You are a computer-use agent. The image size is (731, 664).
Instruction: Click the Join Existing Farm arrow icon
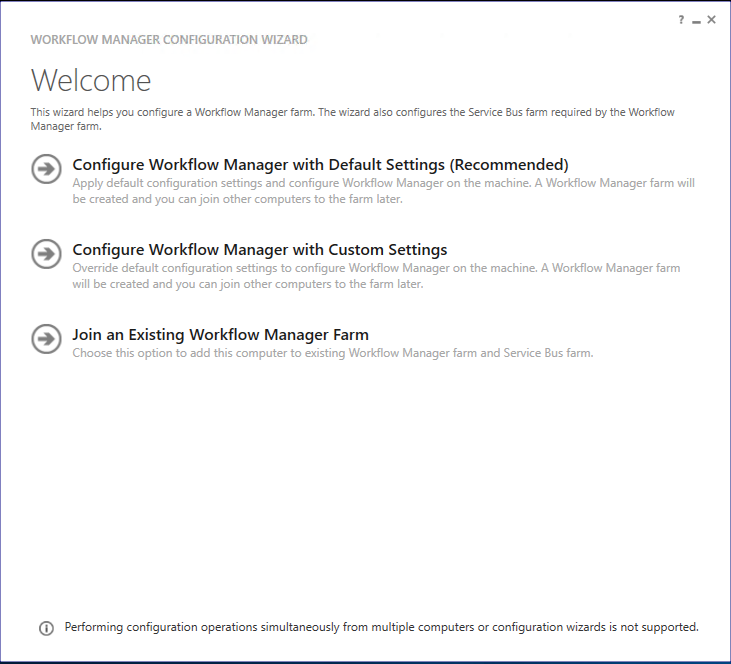point(46,338)
